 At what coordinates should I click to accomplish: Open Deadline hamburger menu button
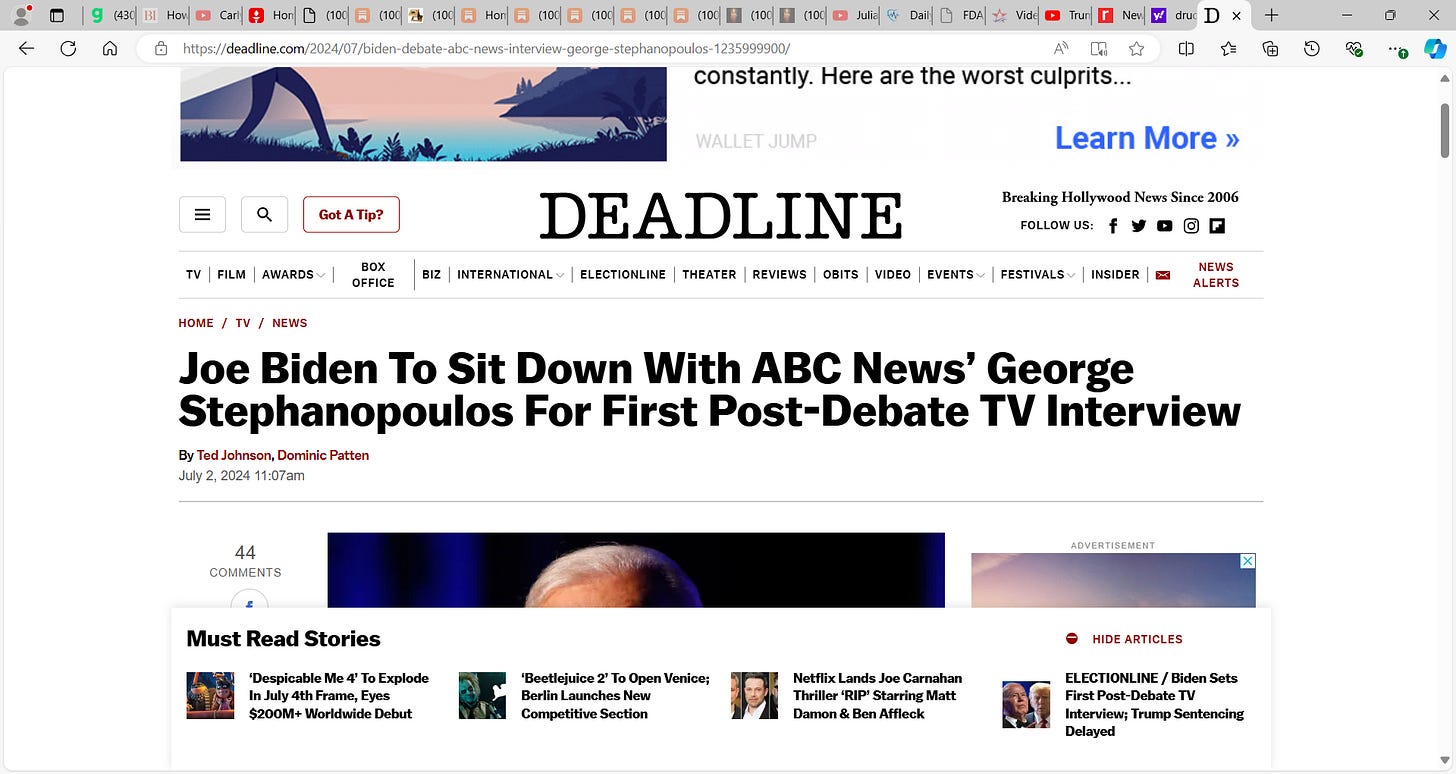click(x=202, y=214)
